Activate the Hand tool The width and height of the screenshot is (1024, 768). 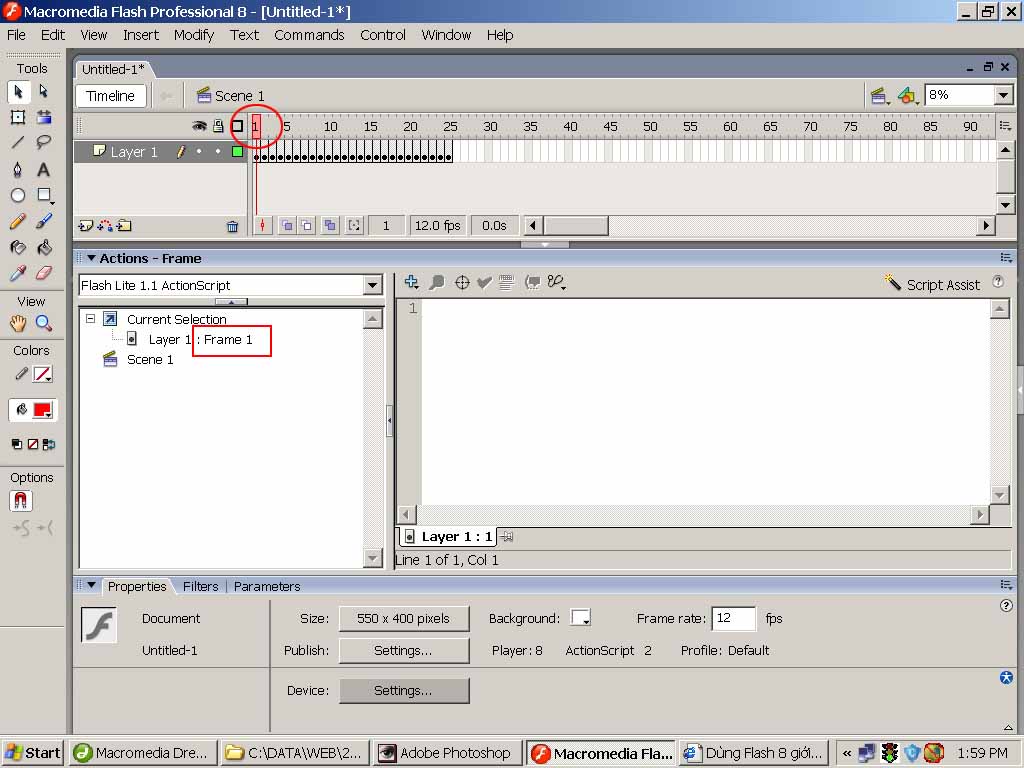[18, 323]
